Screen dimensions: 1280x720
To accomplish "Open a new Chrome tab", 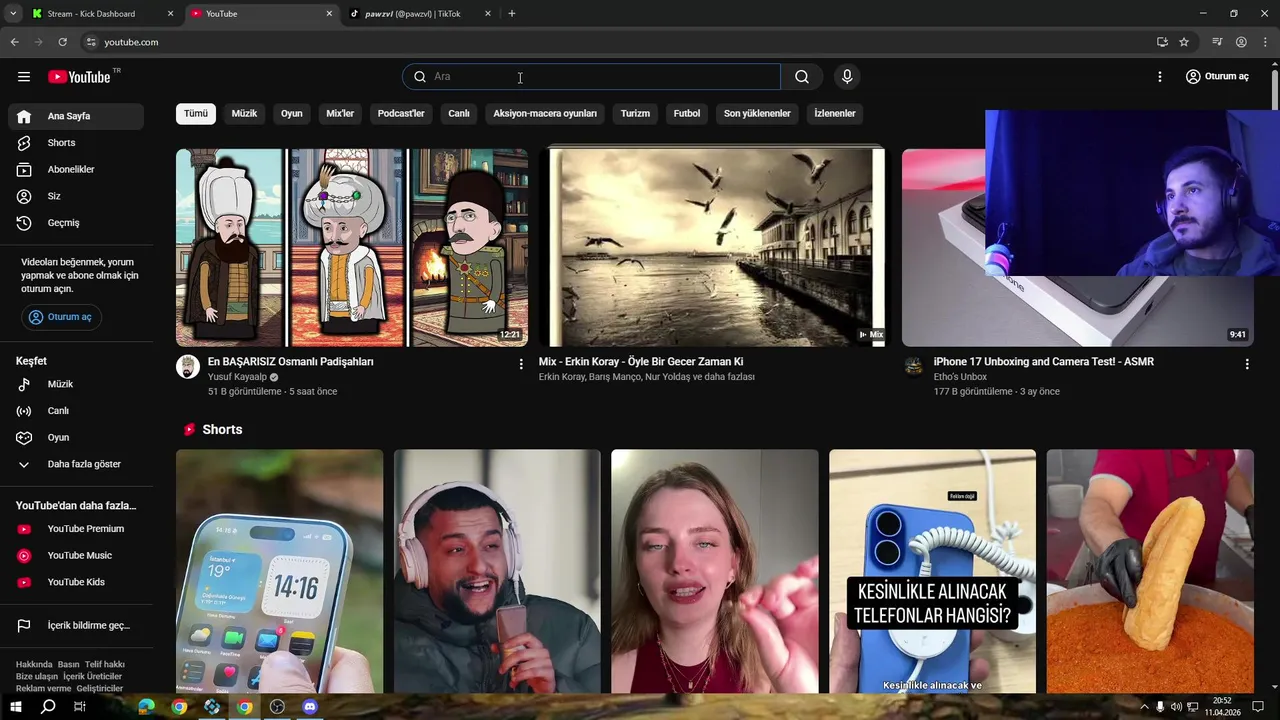I will pos(512,14).
